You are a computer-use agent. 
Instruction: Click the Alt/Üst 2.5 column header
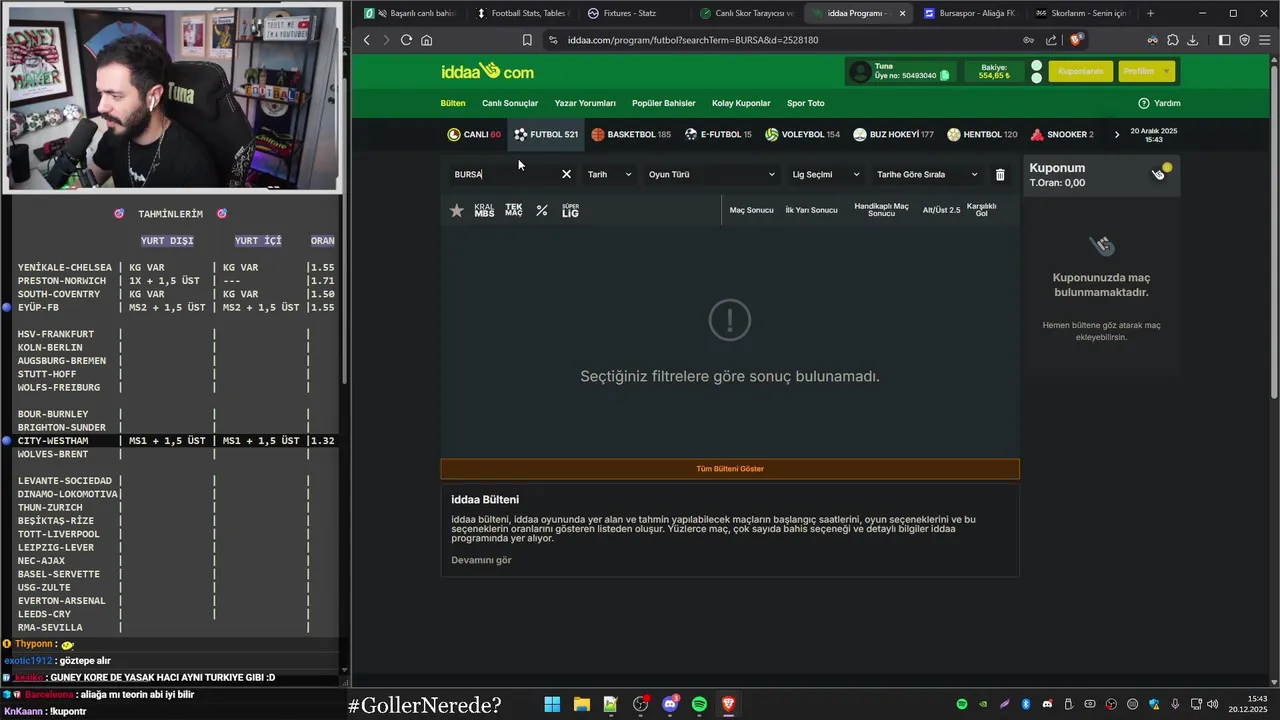[941, 210]
